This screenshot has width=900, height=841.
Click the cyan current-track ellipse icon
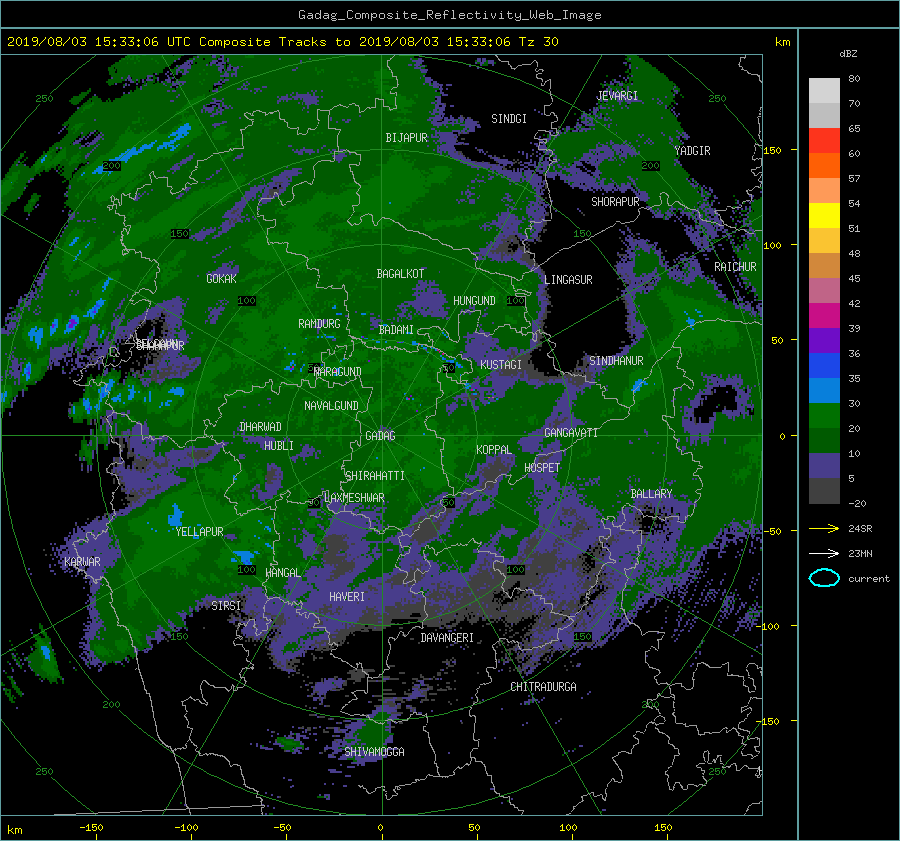pos(824,578)
